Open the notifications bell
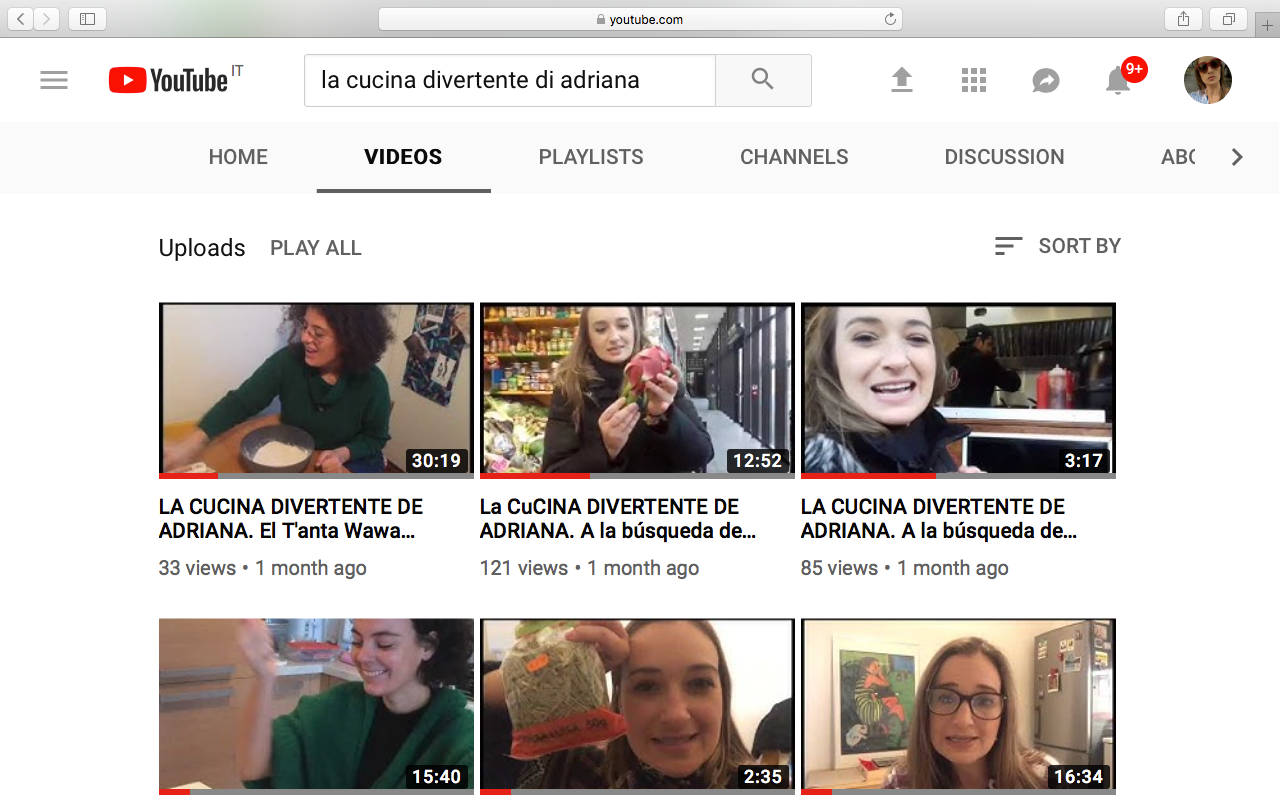1280x800 pixels. click(x=1118, y=80)
